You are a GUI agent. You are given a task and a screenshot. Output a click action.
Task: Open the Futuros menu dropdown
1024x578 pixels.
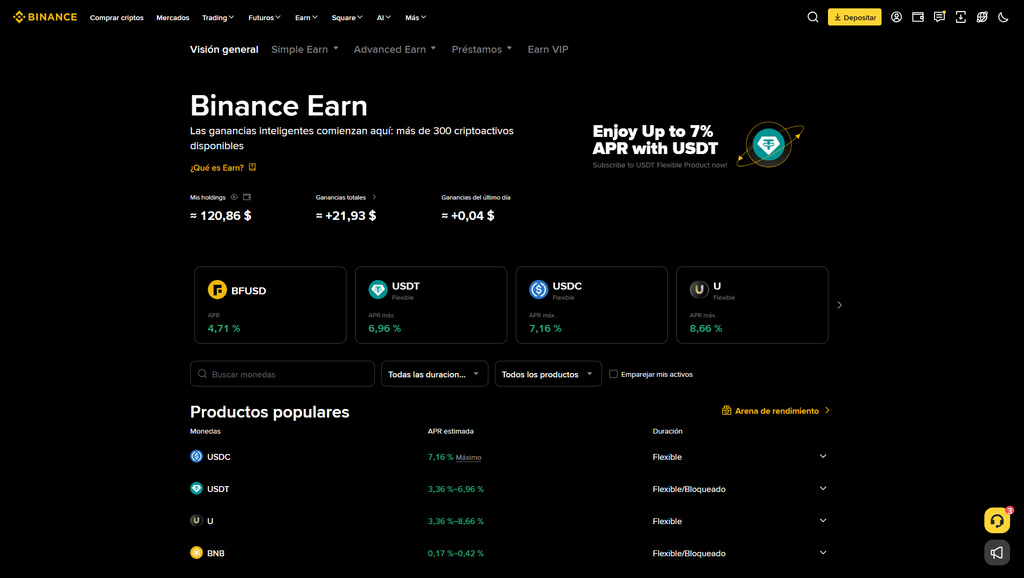[264, 18]
